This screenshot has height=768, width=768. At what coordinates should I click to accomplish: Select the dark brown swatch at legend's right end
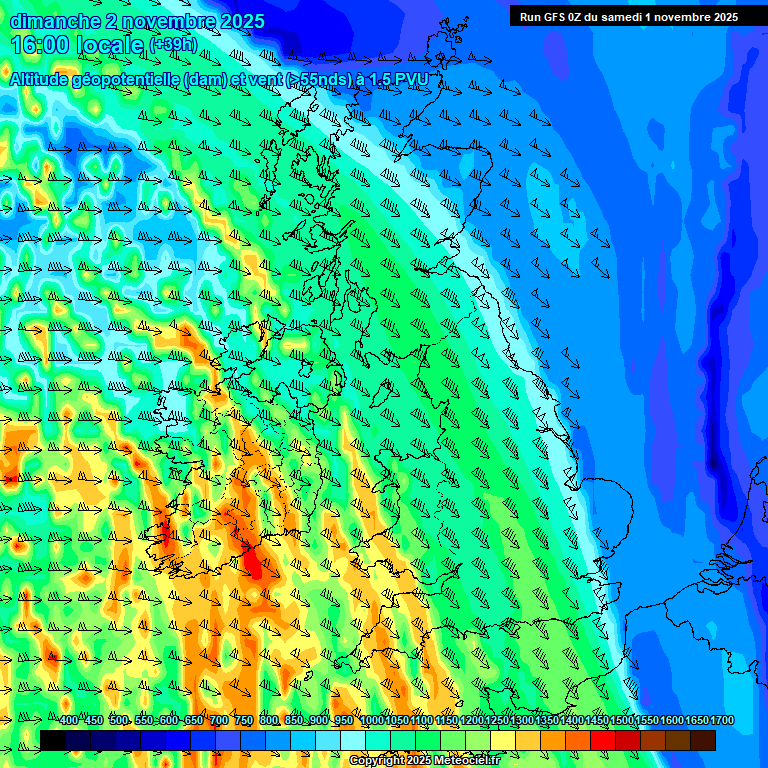pyautogui.click(x=703, y=740)
